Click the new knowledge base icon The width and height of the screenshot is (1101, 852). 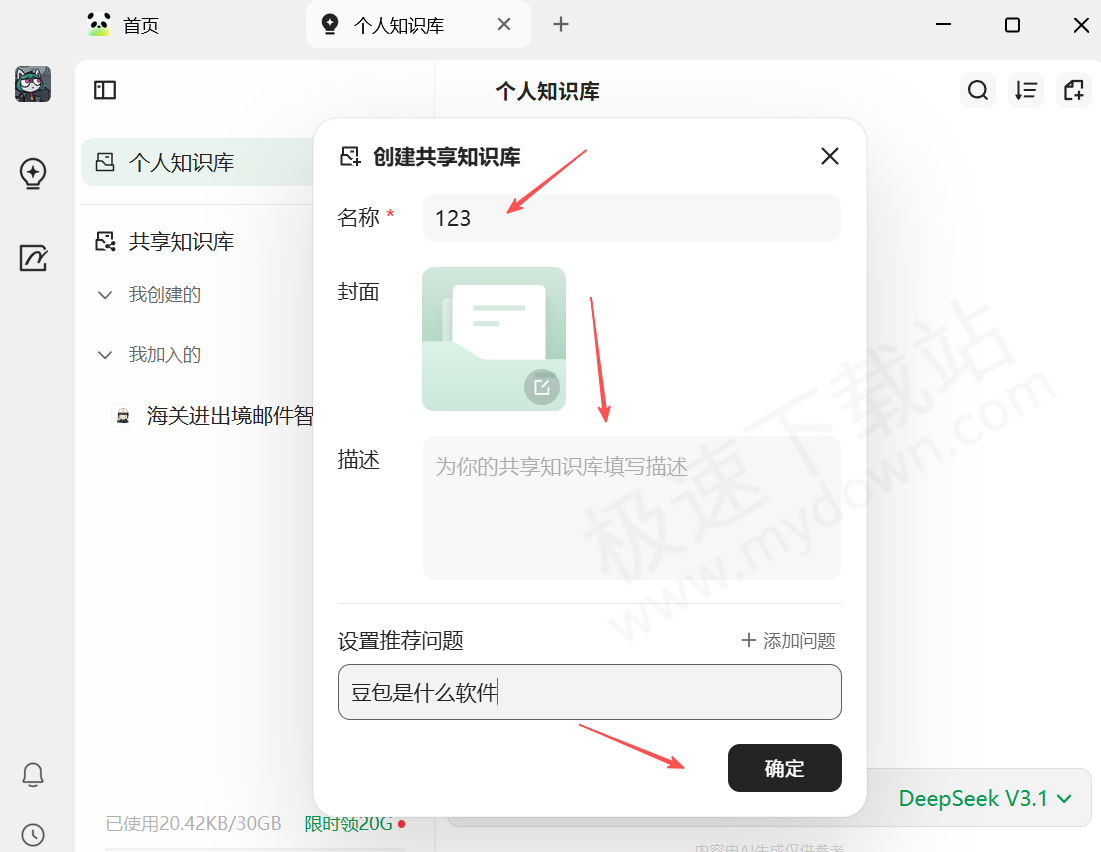1073,90
